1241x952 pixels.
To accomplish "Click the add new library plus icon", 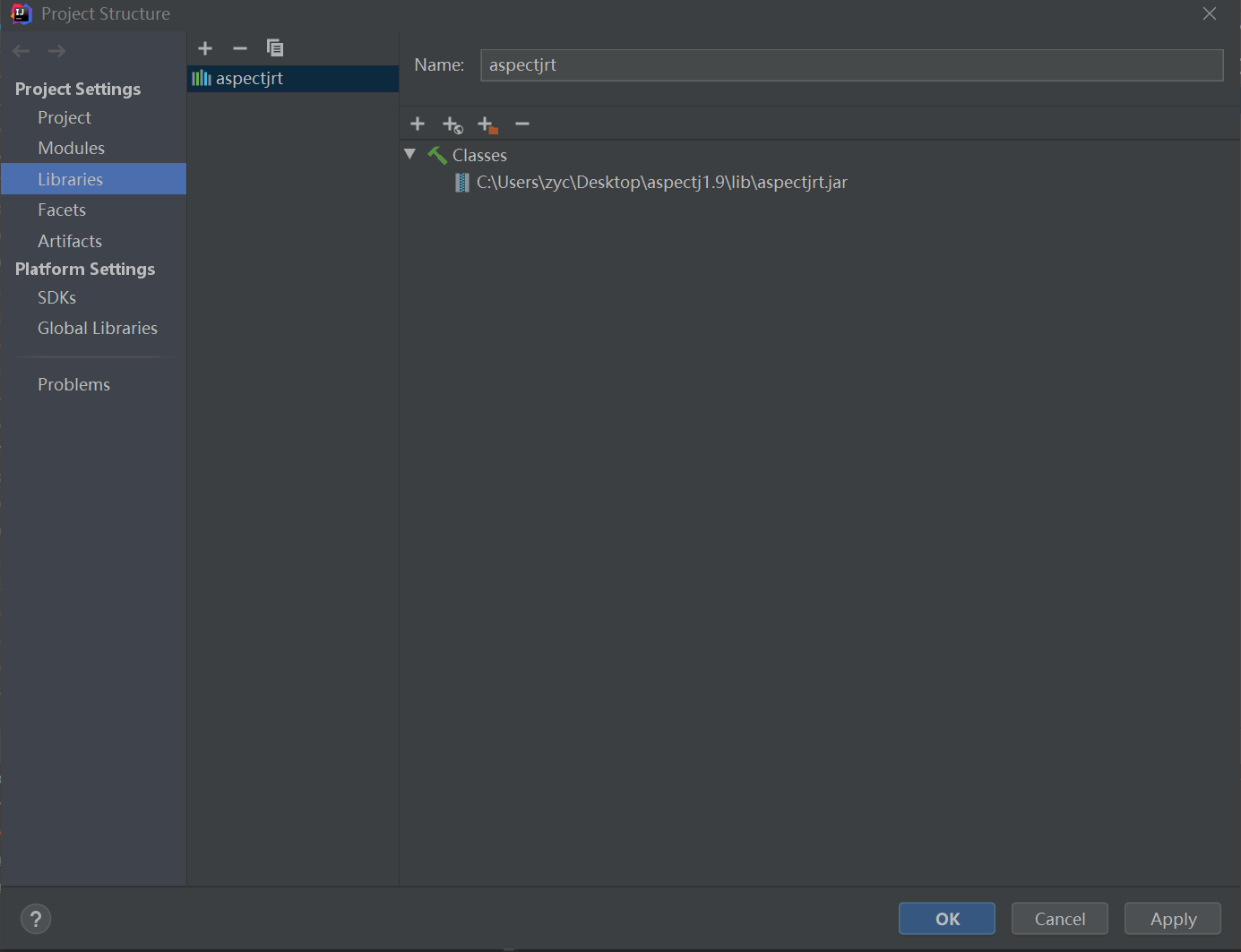I will (x=205, y=48).
